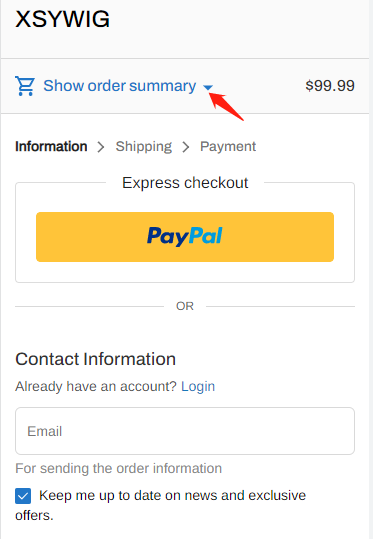Jump to the Payment step
Viewport: 373px width, 539px height.
pyautogui.click(x=228, y=147)
